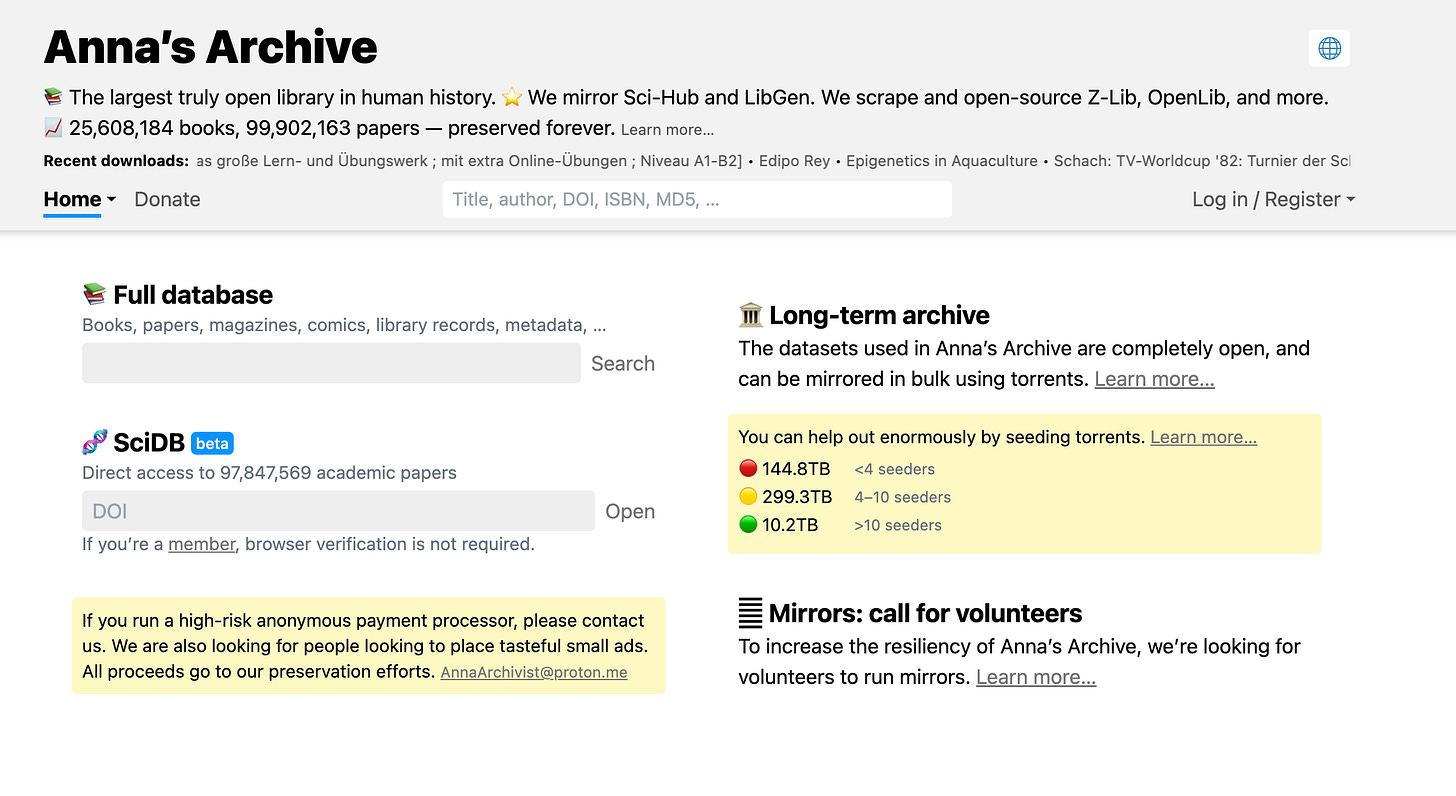Click the 144.8TB size value

[x=796, y=469]
